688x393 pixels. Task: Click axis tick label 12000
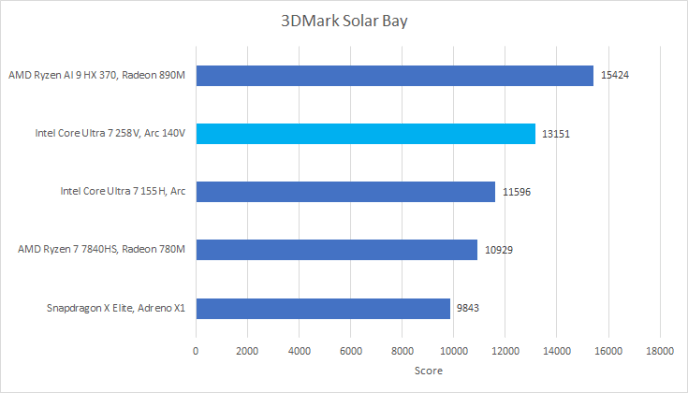tap(505, 351)
